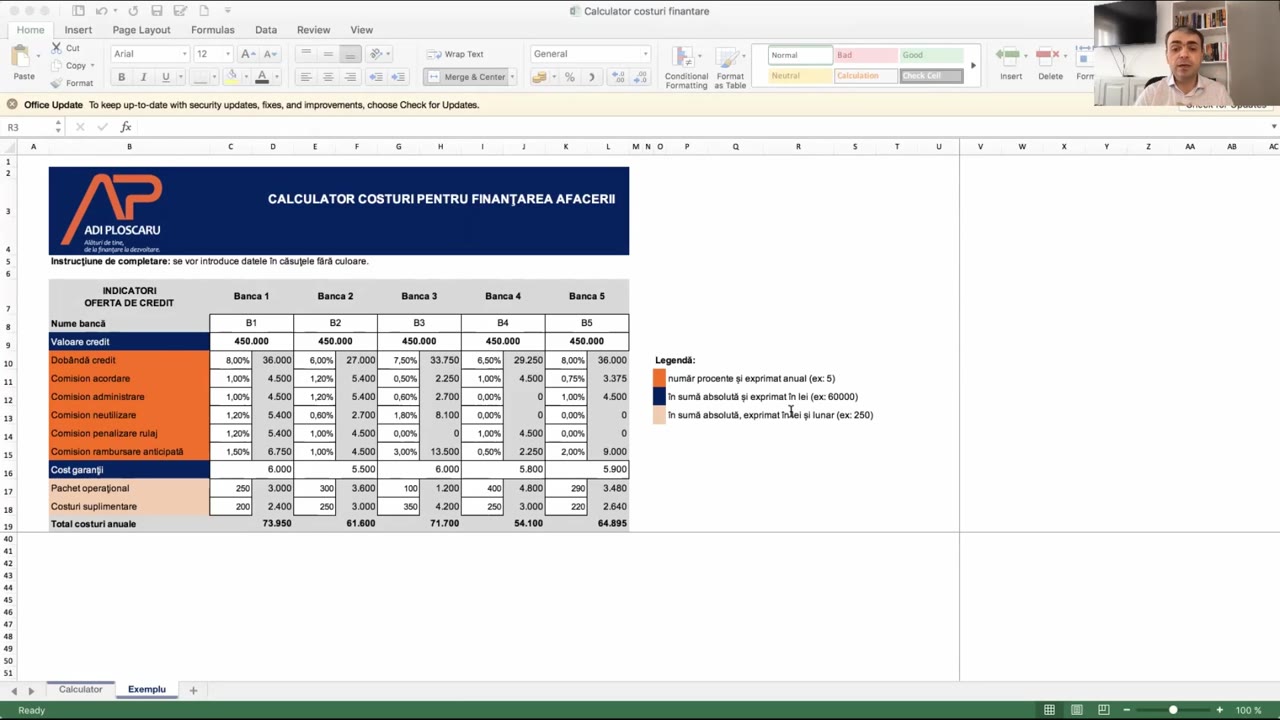1280x720 pixels.
Task: Switch to Page Layout view in status bar
Action: 1076,710
